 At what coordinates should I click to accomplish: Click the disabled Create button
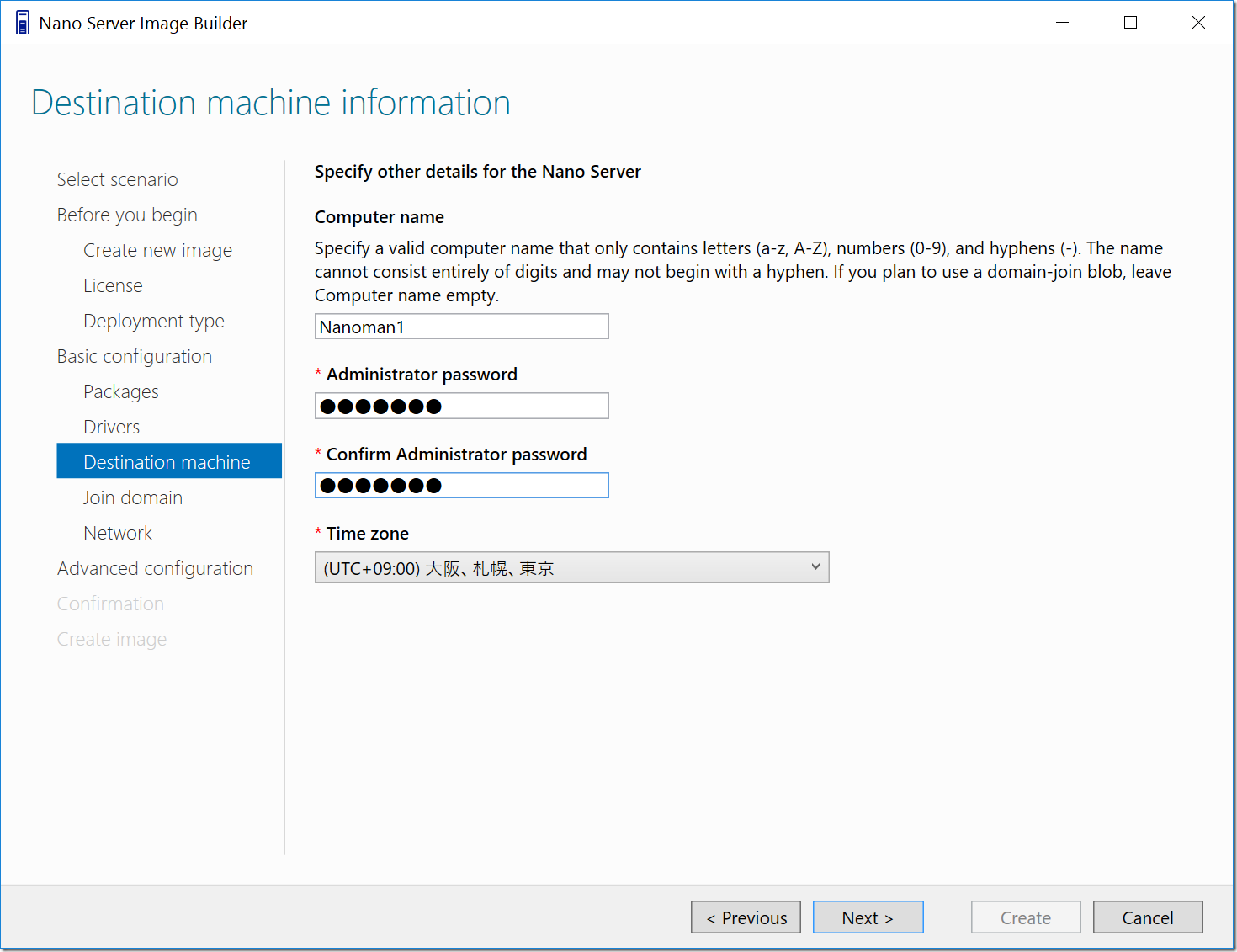(x=1026, y=917)
